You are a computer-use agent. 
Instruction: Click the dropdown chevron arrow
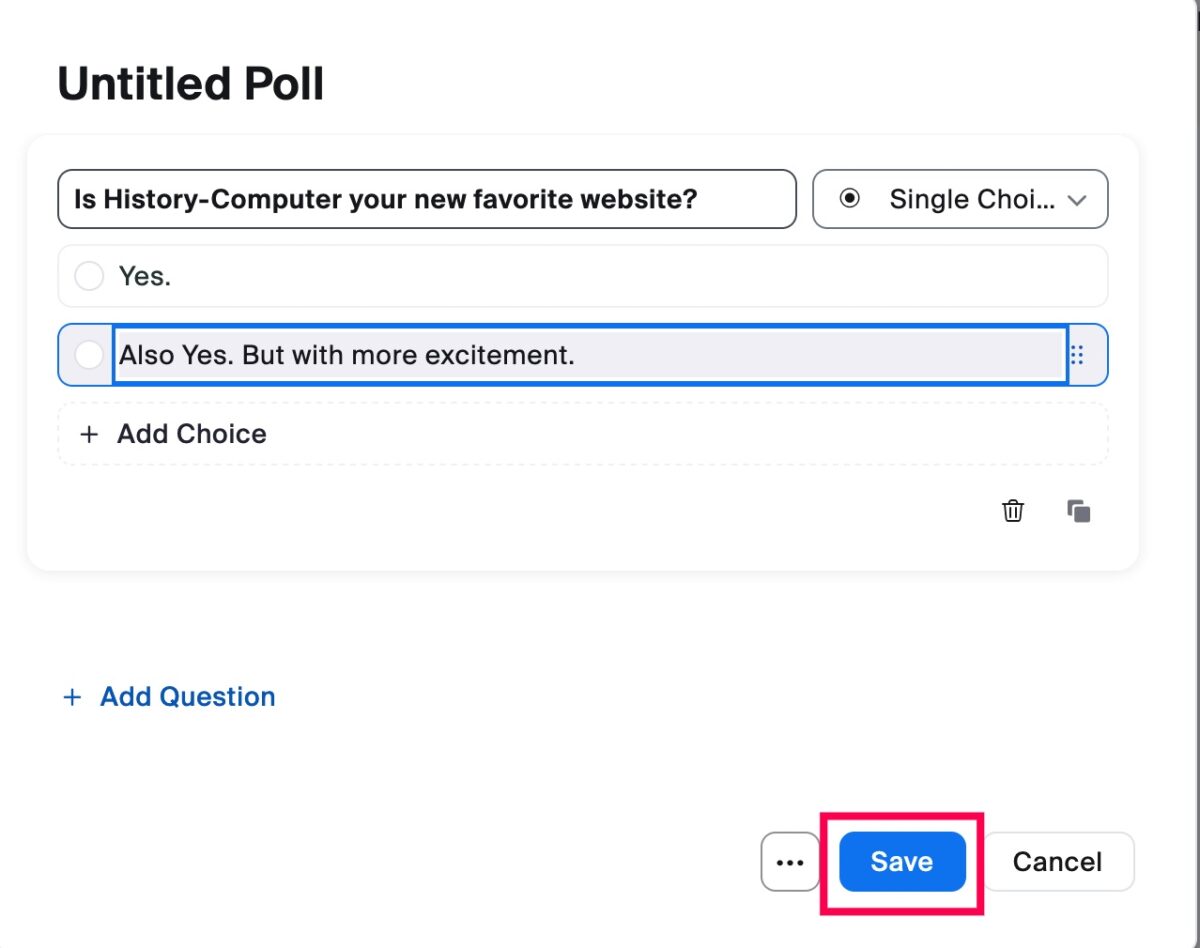coord(1077,200)
